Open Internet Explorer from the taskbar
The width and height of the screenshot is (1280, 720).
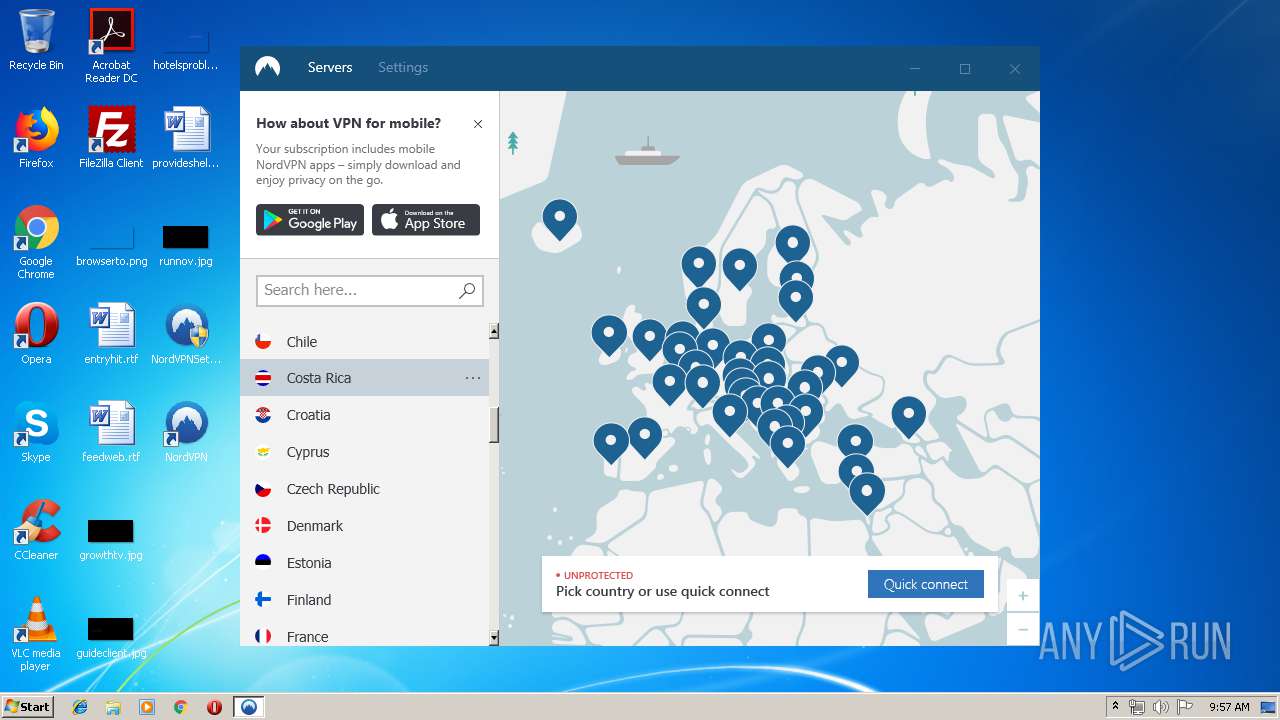(x=80, y=707)
